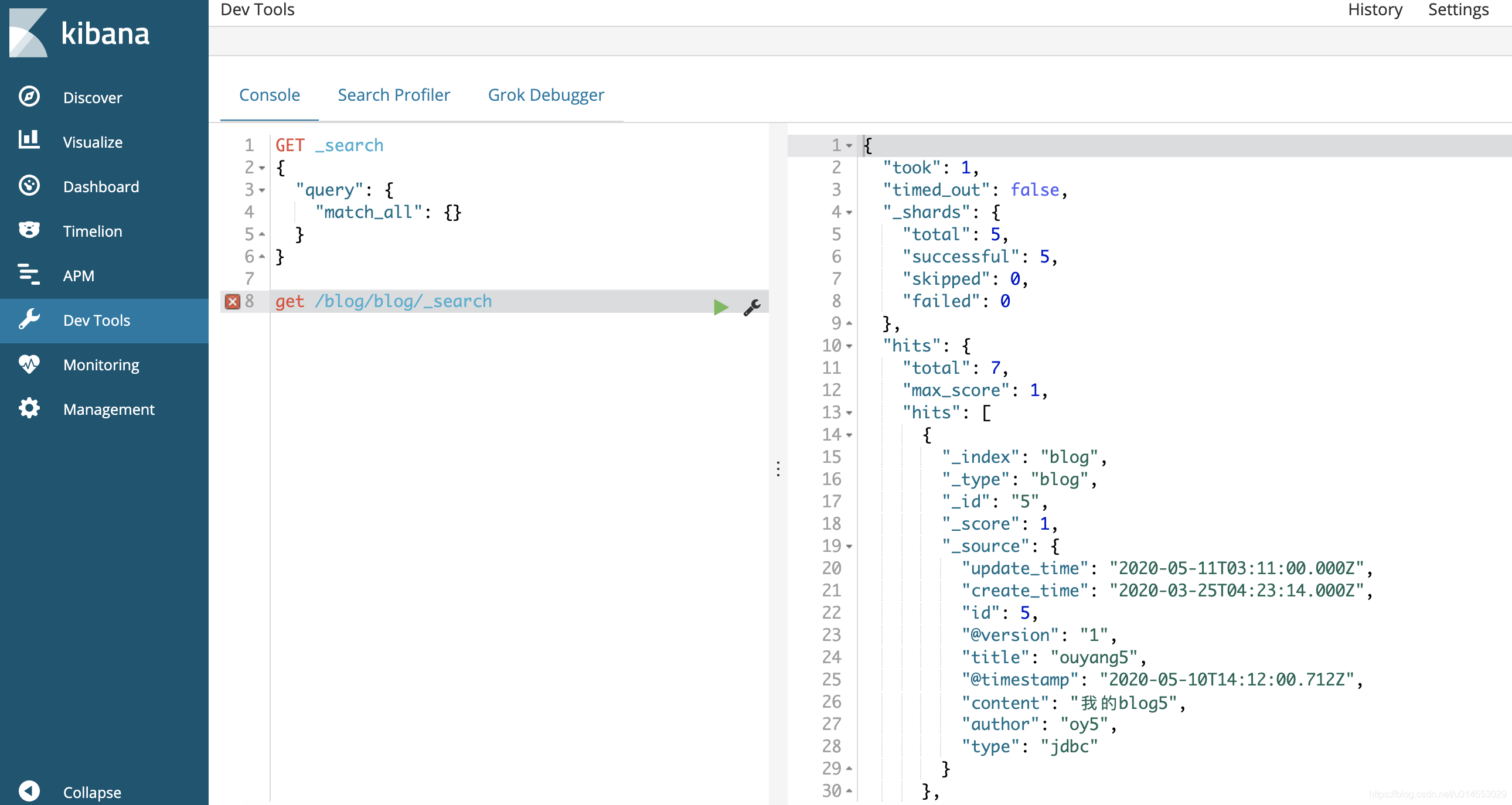
Task: Collapse the "hits" object at output line 10
Action: 849,346
